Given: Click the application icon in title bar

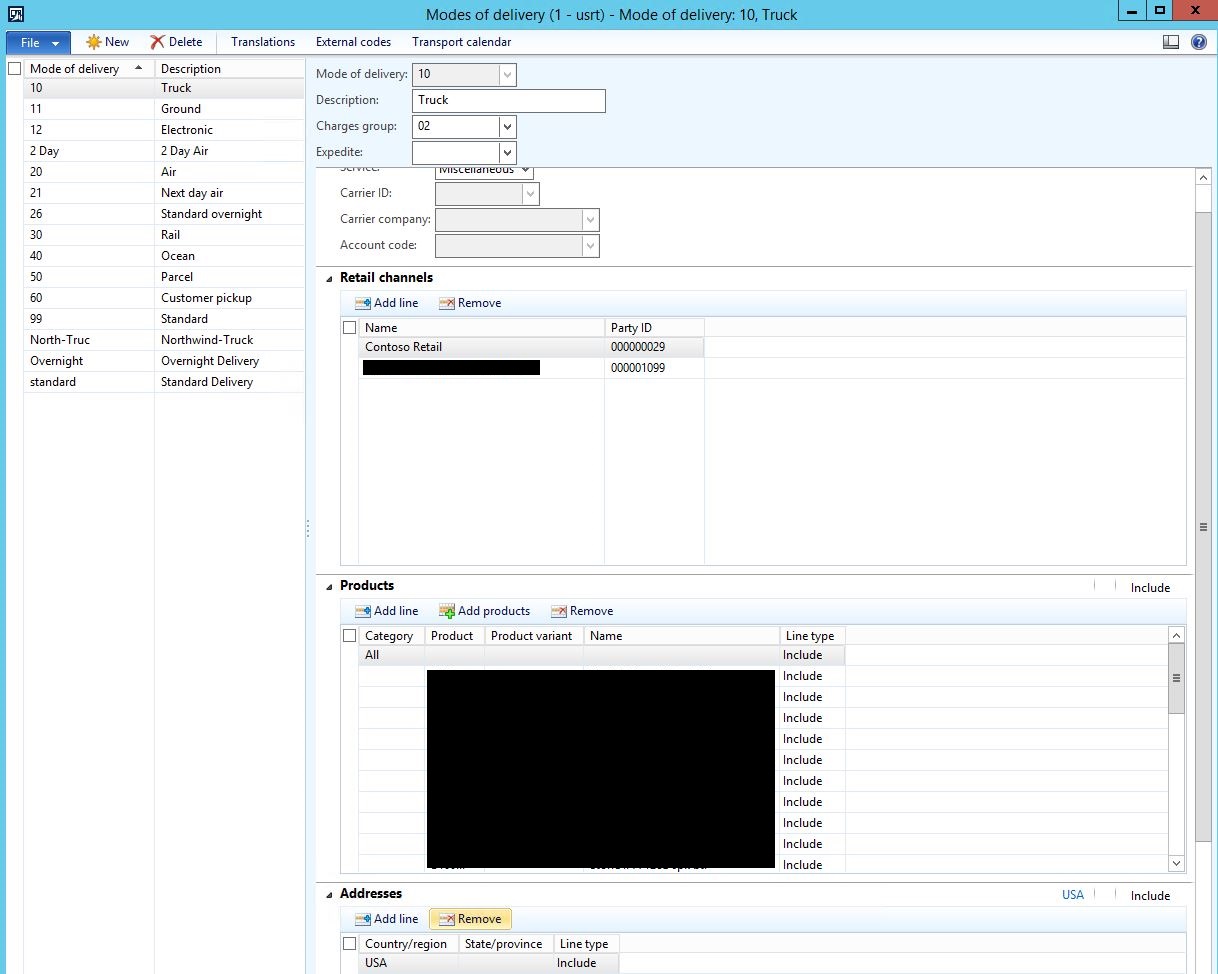Looking at the screenshot, I should [16, 14].
